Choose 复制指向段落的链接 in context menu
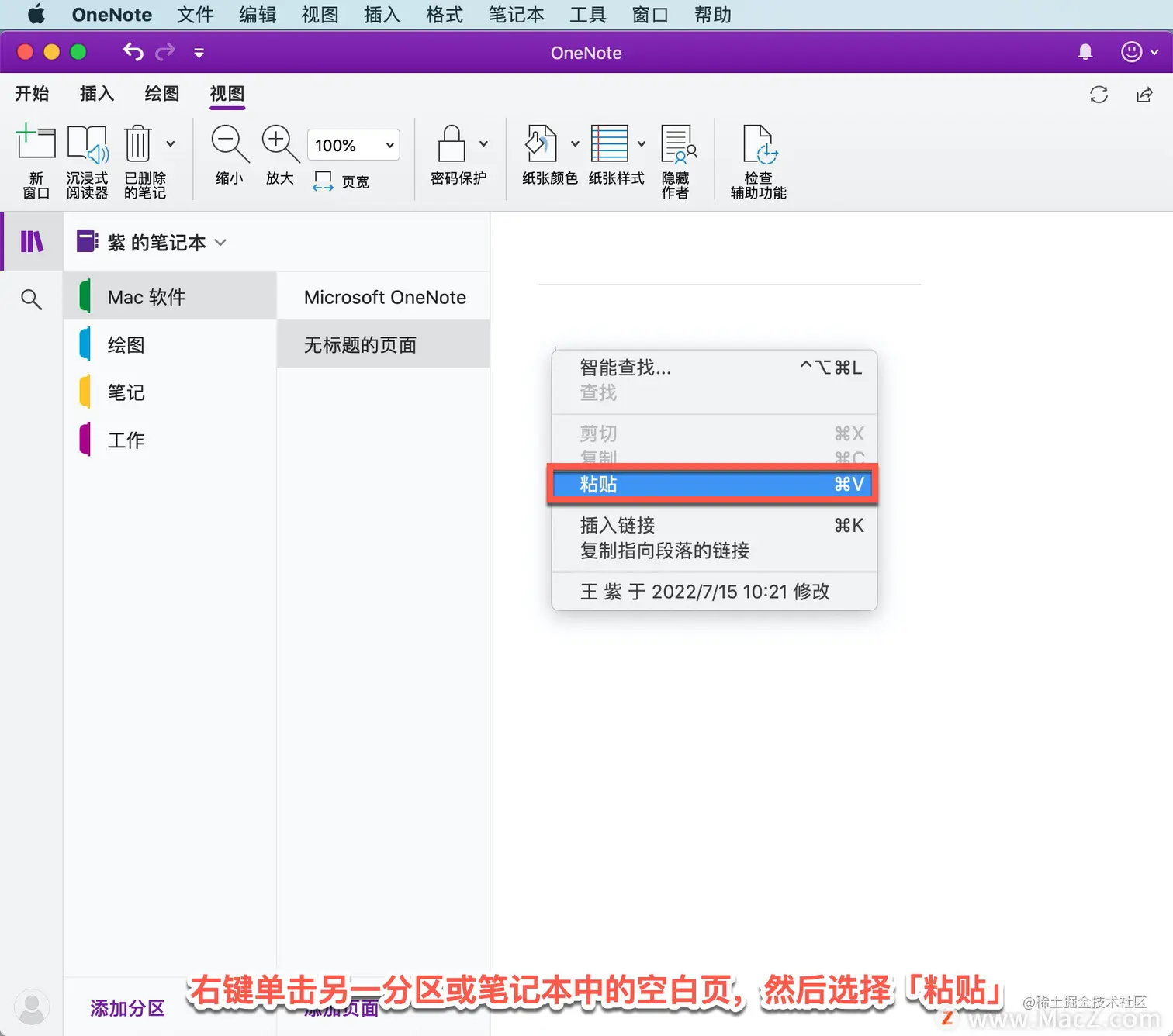The width and height of the screenshot is (1173, 1036). click(x=715, y=551)
